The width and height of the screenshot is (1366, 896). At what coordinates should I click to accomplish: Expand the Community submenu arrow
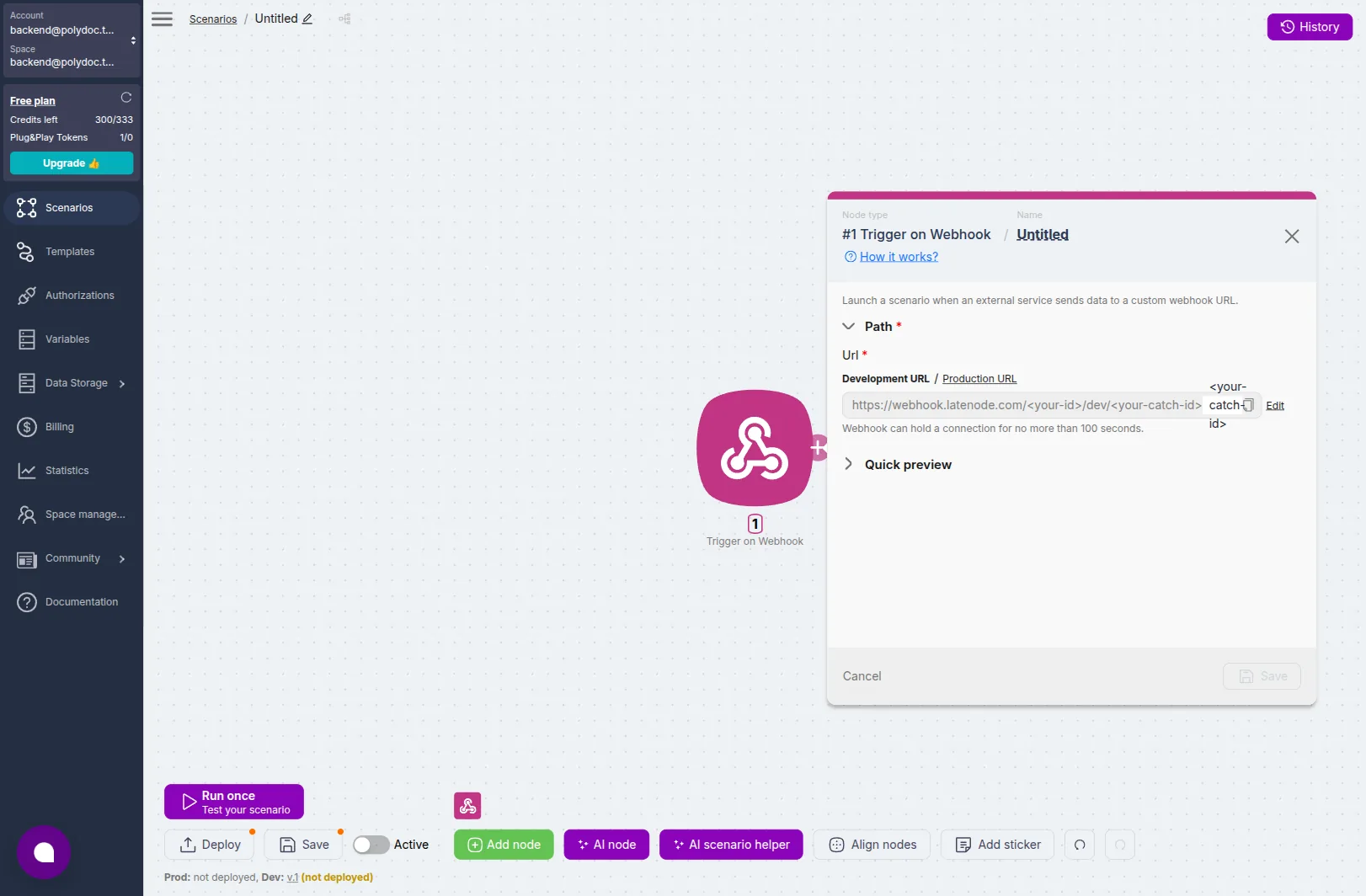tap(122, 559)
